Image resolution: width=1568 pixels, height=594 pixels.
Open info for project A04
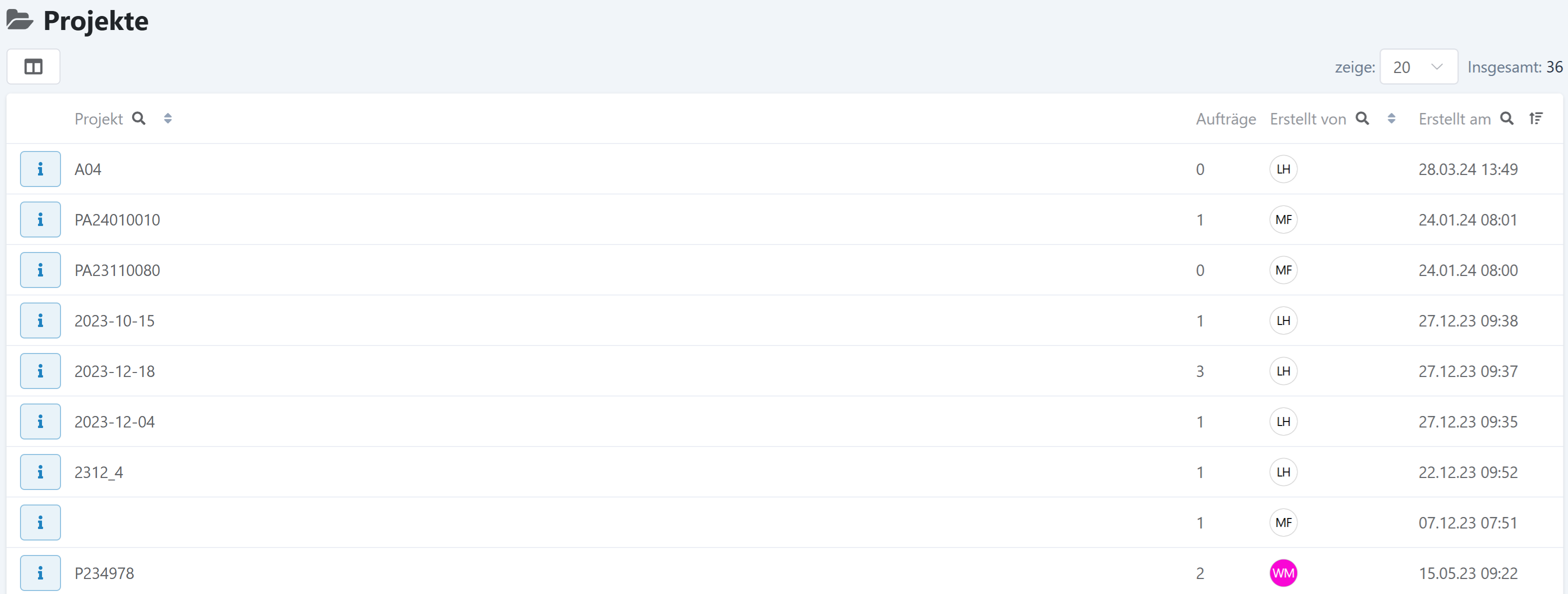click(x=40, y=169)
